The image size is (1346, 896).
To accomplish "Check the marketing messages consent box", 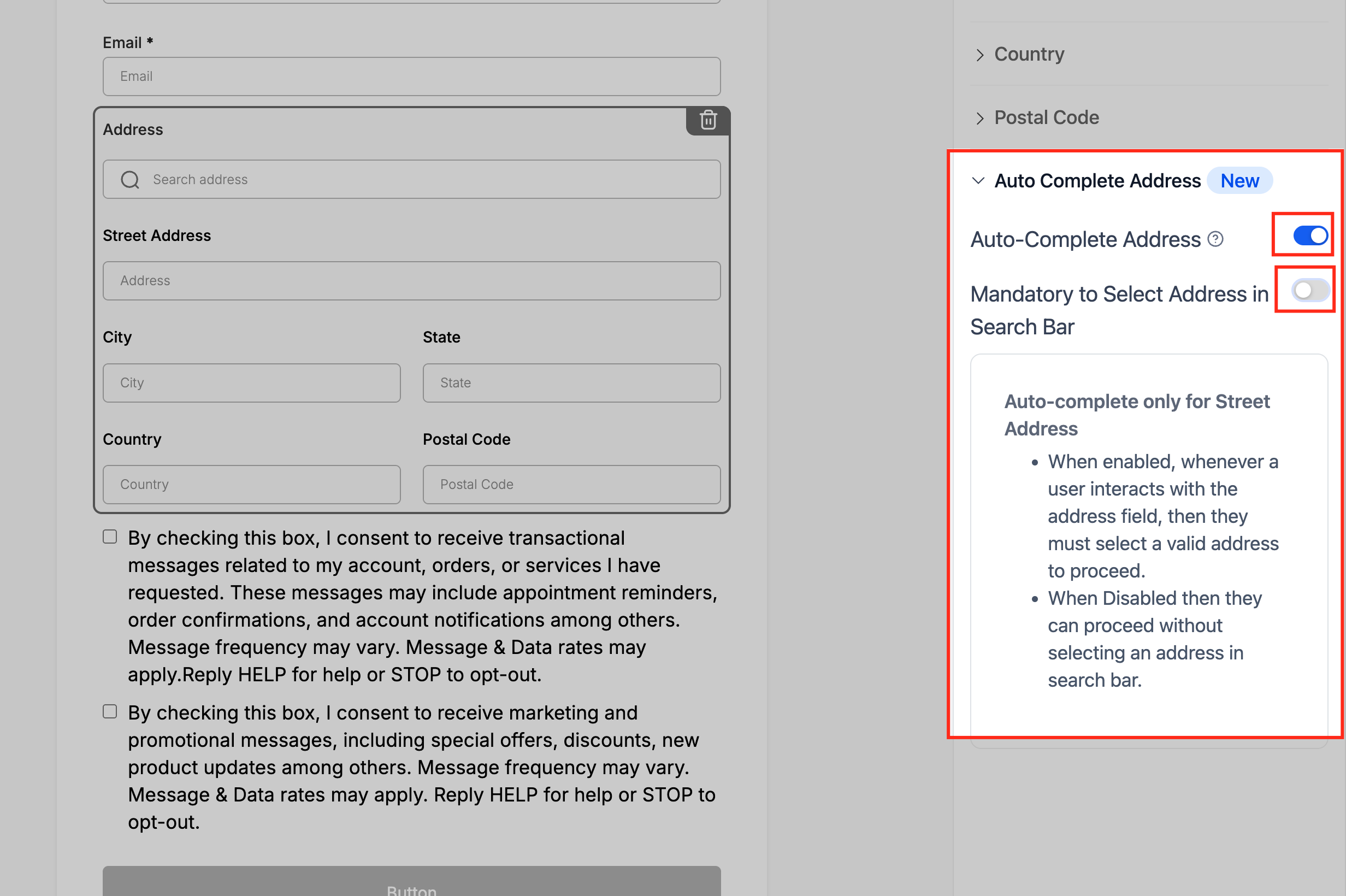I will click(110, 711).
